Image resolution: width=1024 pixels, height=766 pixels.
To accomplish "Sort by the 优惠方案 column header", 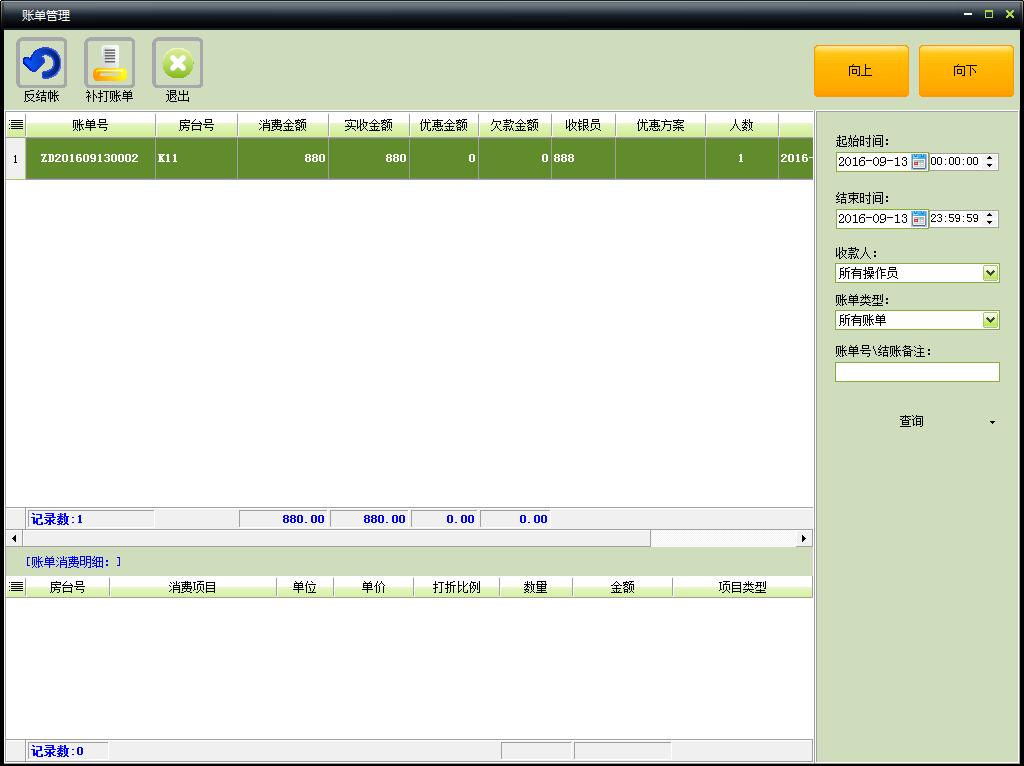I will tap(660, 125).
